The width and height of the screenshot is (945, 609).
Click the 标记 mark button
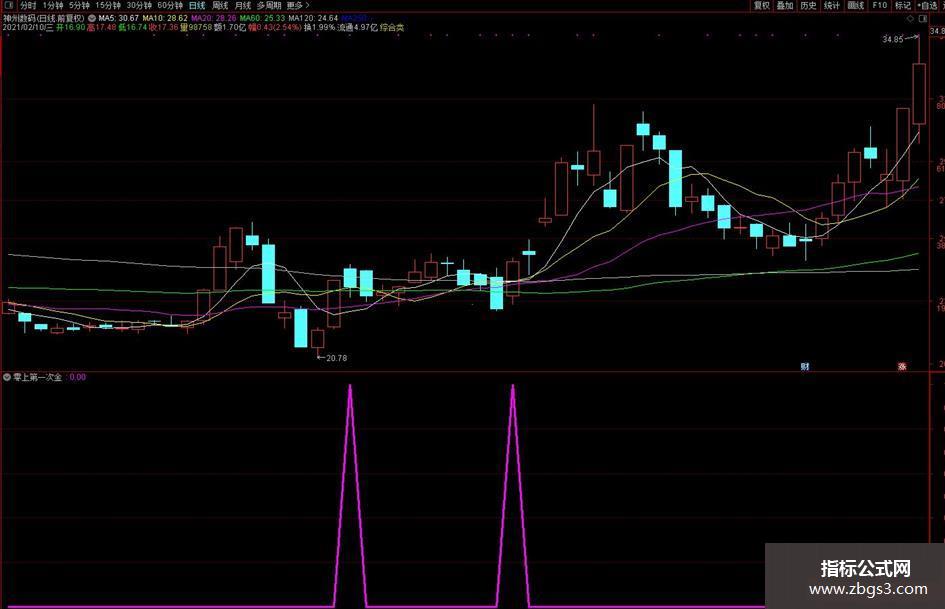(x=903, y=5)
